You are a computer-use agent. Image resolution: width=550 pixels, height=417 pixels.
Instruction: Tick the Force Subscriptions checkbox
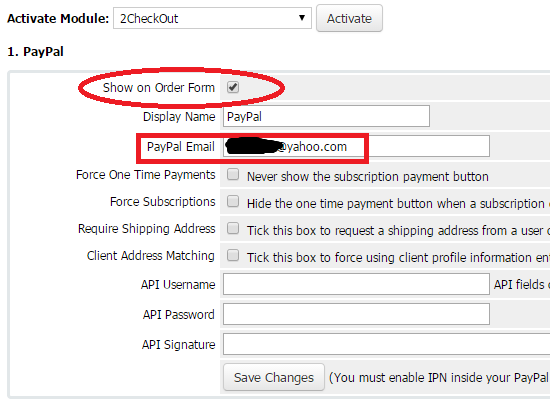pos(233,201)
